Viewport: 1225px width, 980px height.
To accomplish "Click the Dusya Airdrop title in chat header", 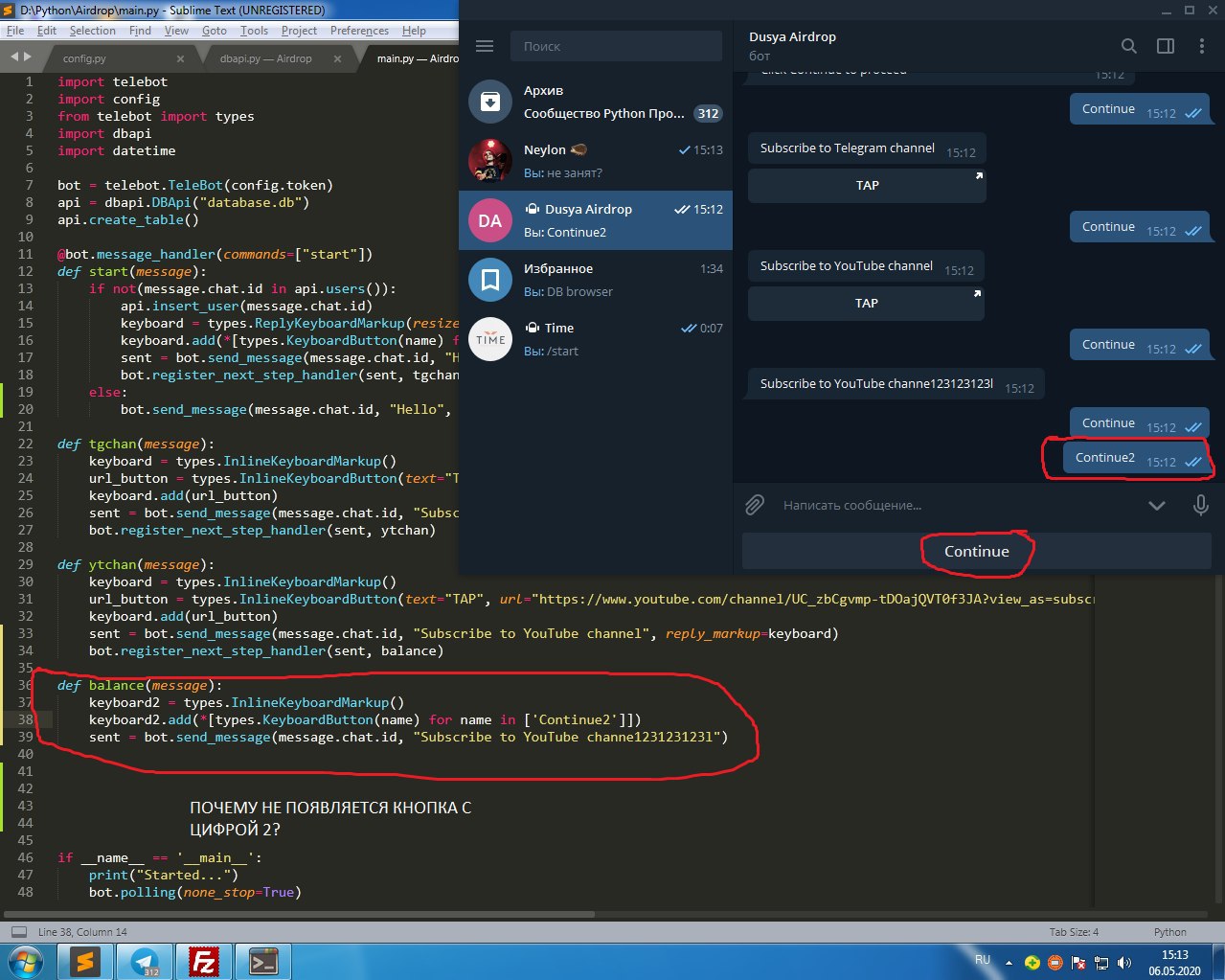I will tap(792, 36).
